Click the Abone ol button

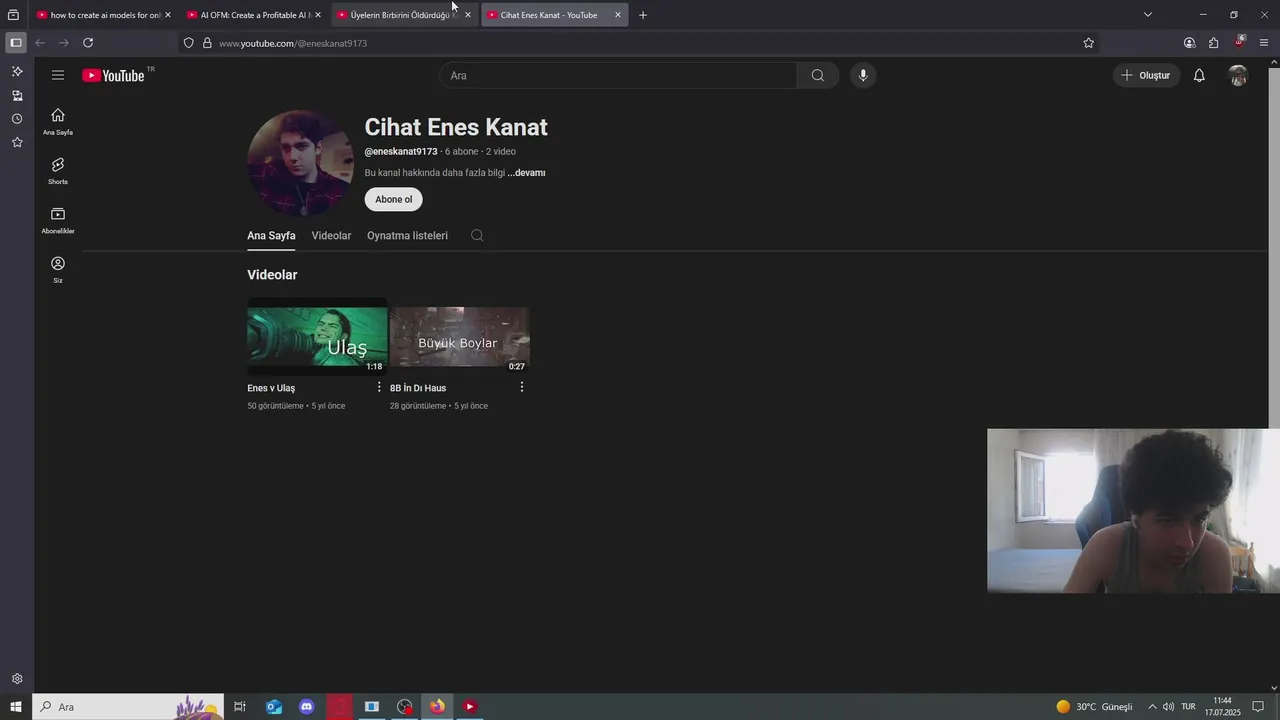coord(394,199)
